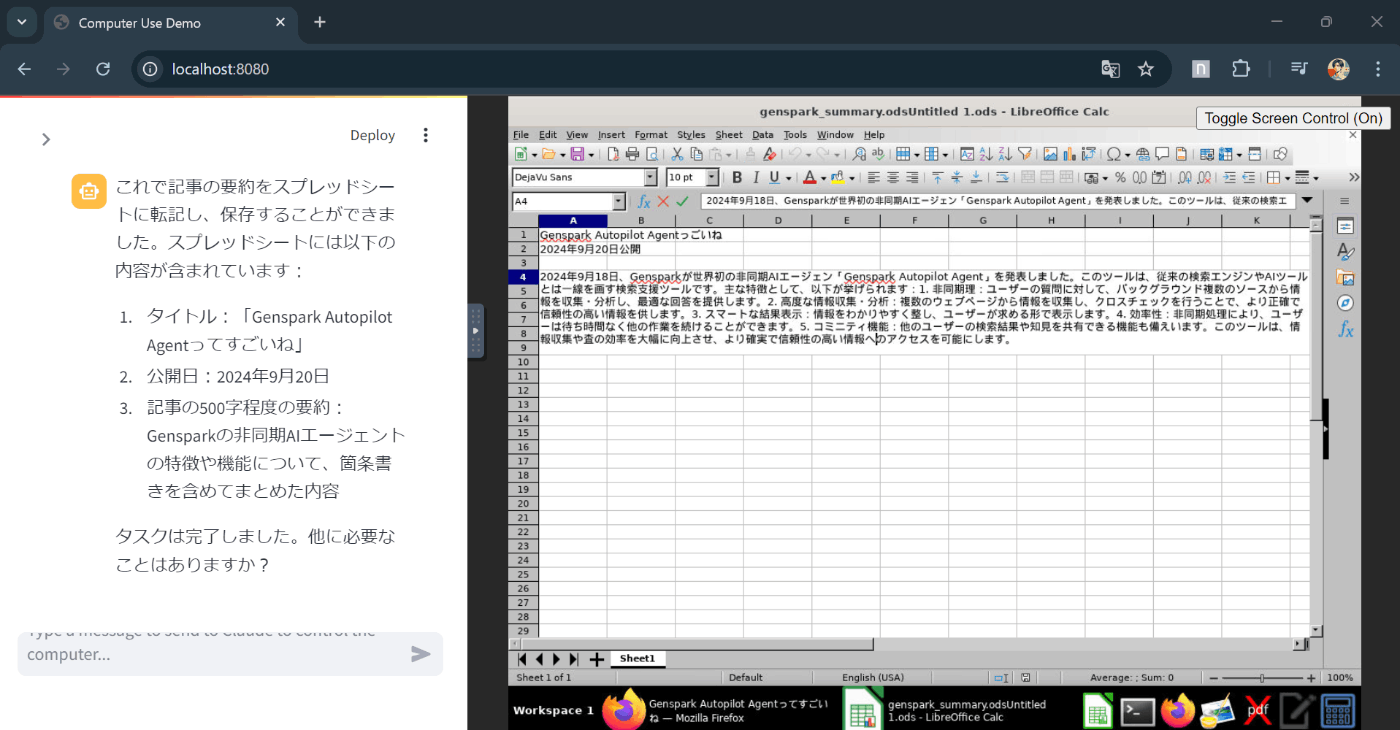Click the font color red A swatch
Image resolution: width=1400 pixels, height=730 pixels.
(x=808, y=177)
